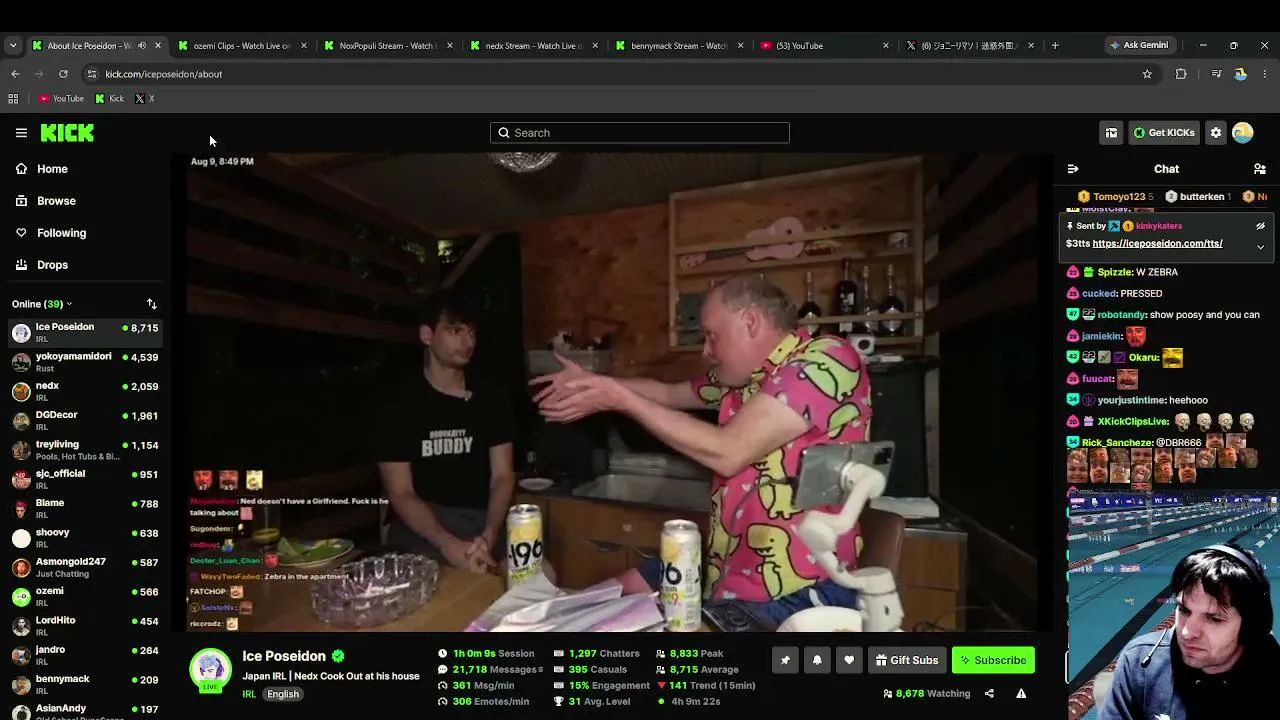Share the stream using the share icon

[x=989, y=693]
